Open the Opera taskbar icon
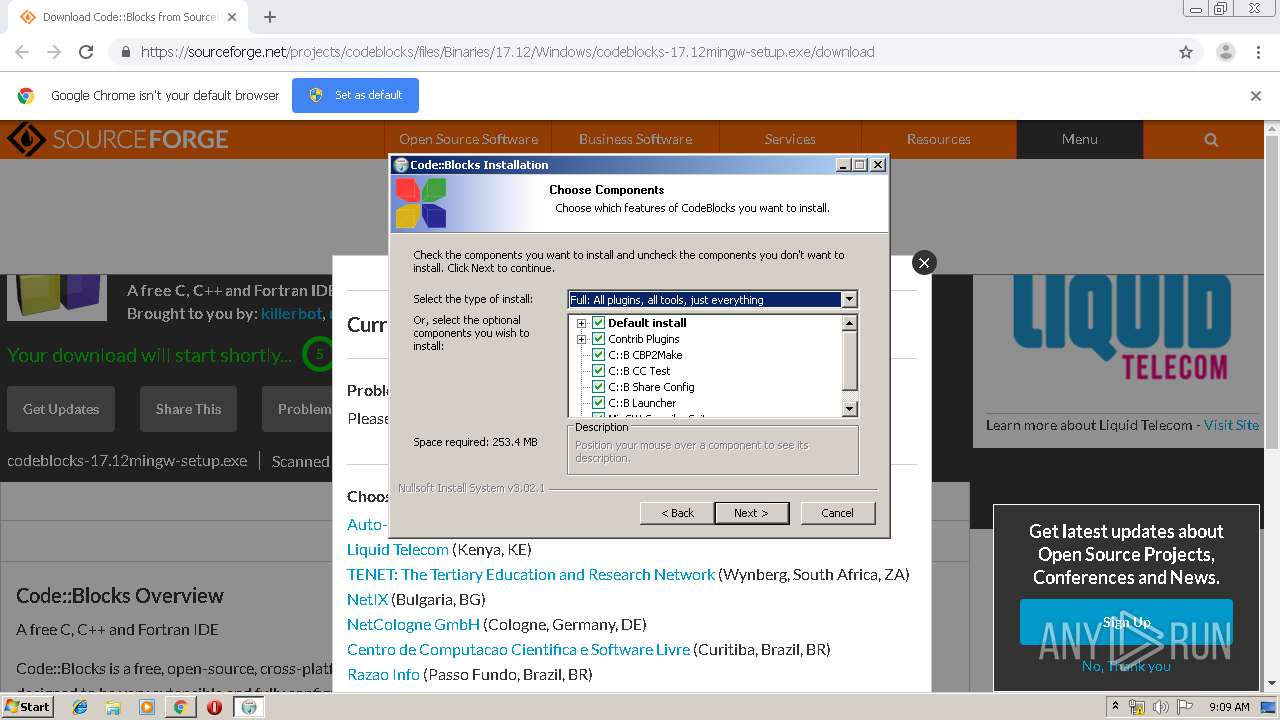Image resolution: width=1280 pixels, height=720 pixels. [214, 707]
